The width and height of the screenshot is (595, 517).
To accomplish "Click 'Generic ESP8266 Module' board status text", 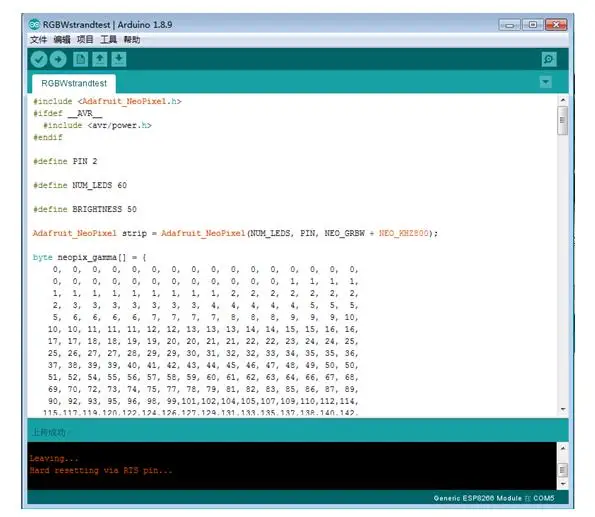I will [478, 498].
